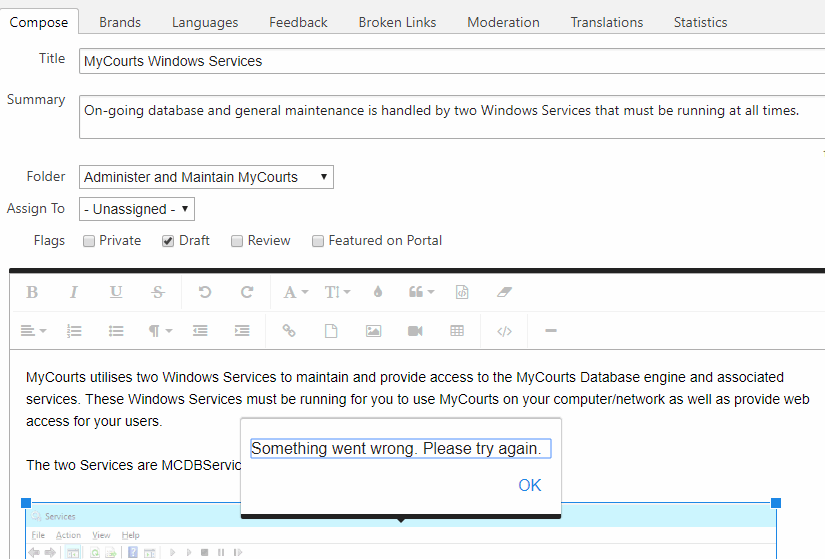The width and height of the screenshot is (825, 559).
Task: Click the insert video icon
Action: coord(415,330)
